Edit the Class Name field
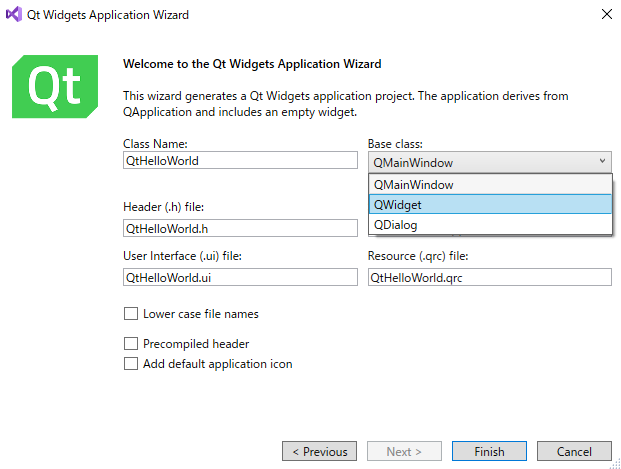Viewport: 621px width, 469px height. (240, 160)
